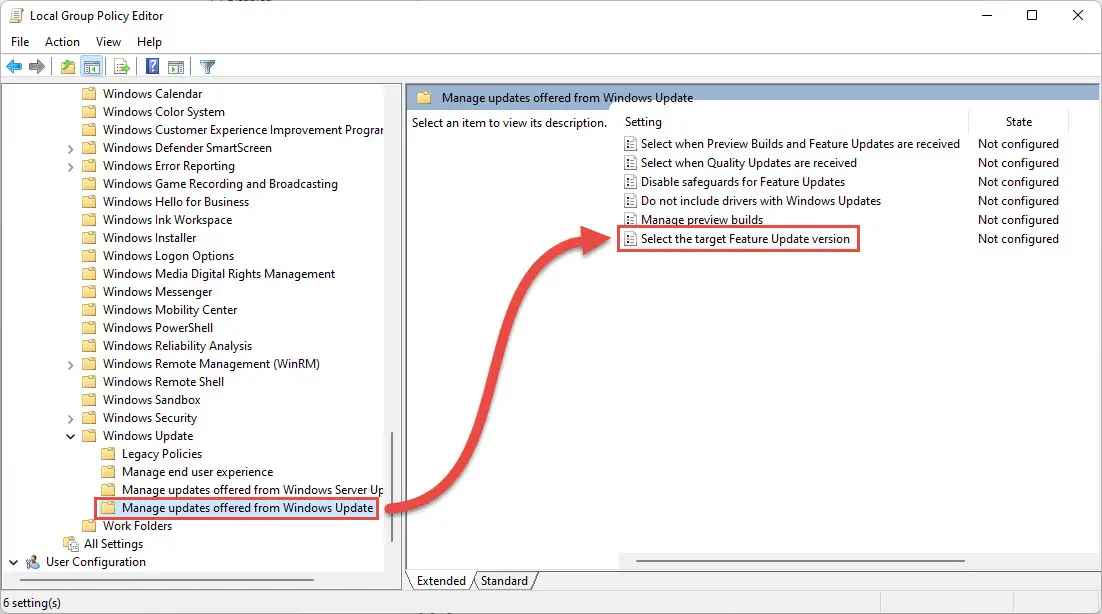Select Do not include drivers with Windows Updates
The width and height of the screenshot is (1102, 614).
(760, 201)
